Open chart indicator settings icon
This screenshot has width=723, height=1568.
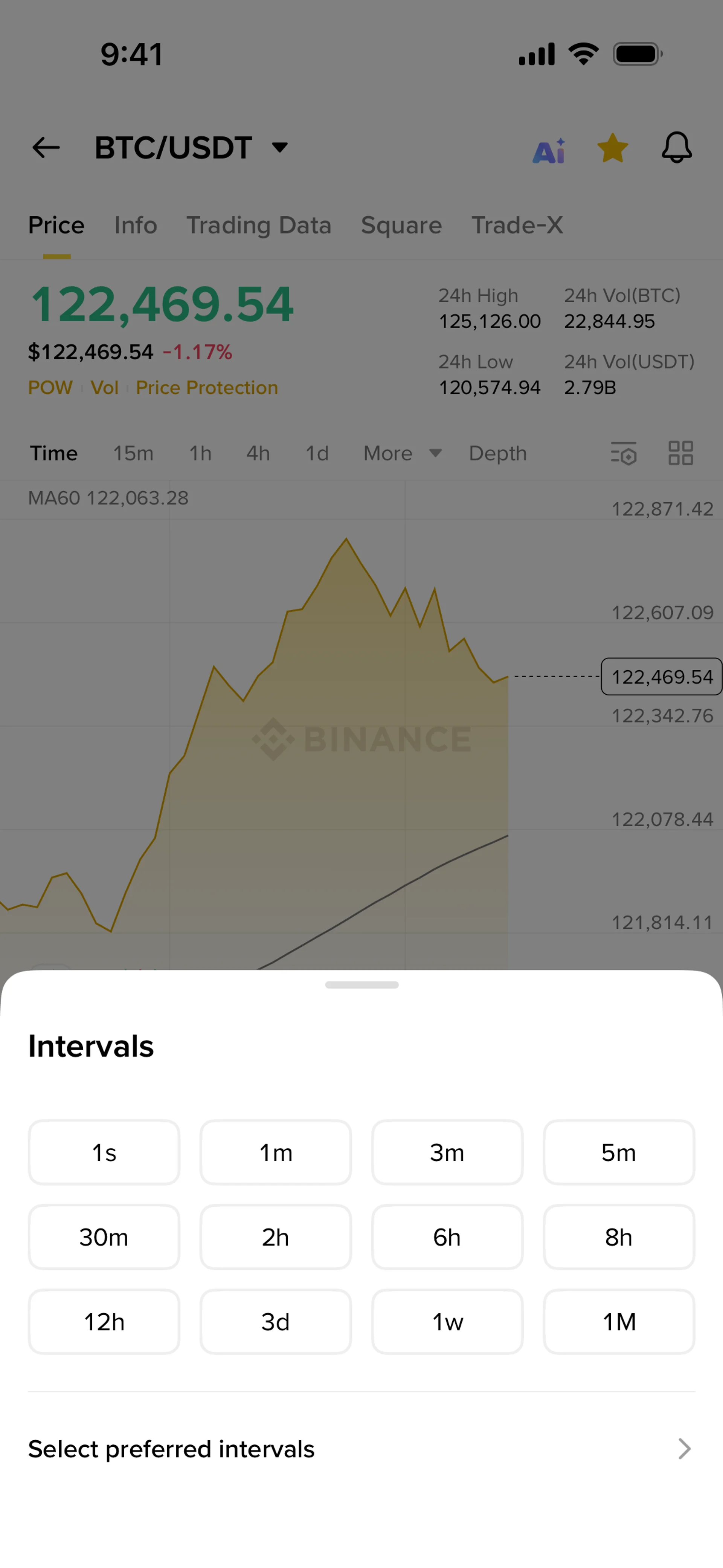click(x=623, y=454)
